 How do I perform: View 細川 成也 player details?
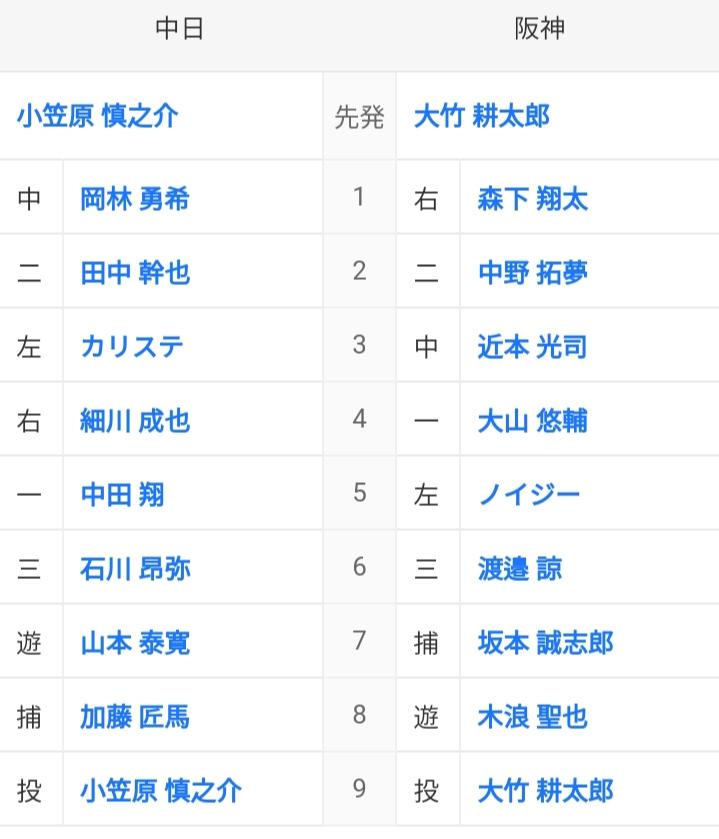point(135,421)
